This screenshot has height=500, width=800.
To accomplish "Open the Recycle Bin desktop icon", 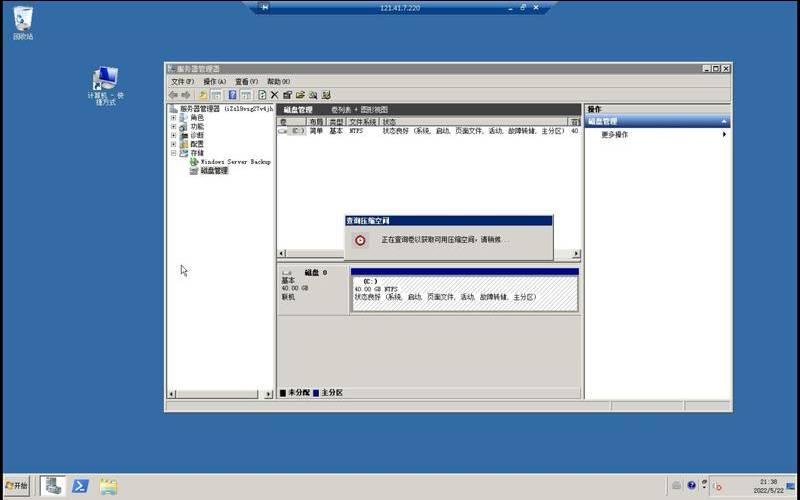I will tap(22, 20).
